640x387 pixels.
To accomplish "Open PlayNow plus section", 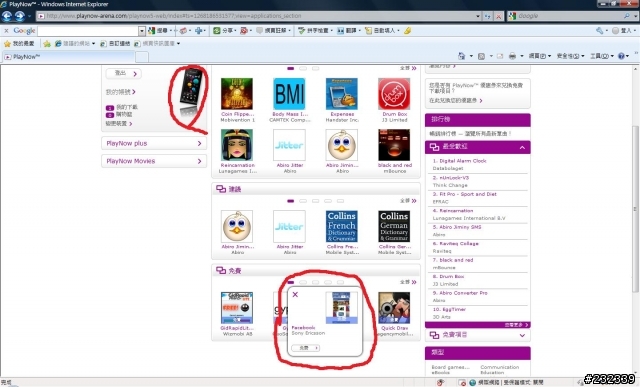I will pyautogui.click(x=154, y=143).
